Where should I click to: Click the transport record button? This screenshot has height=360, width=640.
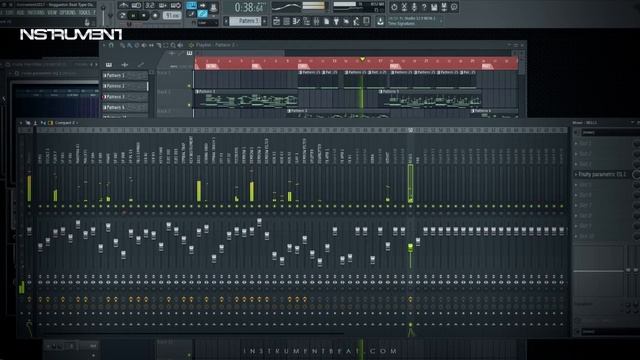pyautogui.click(x=155, y=16)
